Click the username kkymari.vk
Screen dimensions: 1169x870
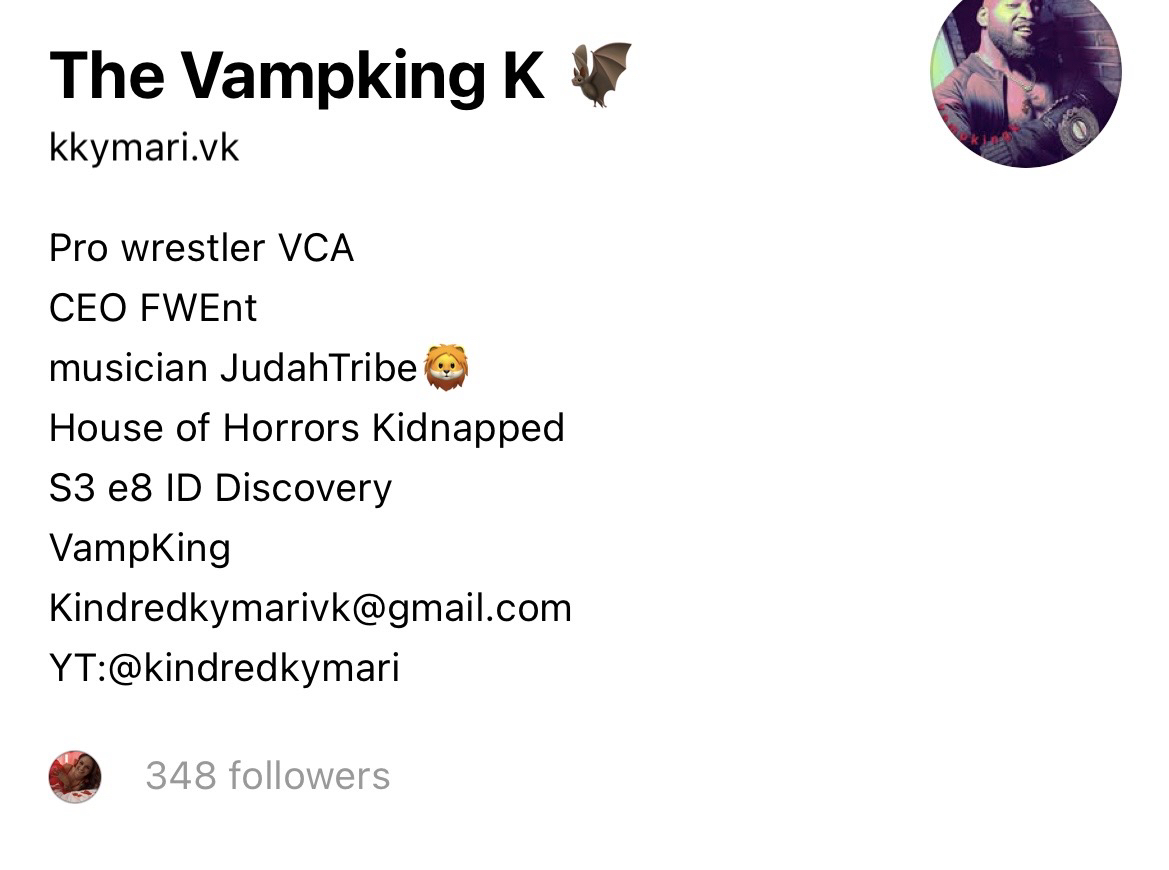[144, 148]
